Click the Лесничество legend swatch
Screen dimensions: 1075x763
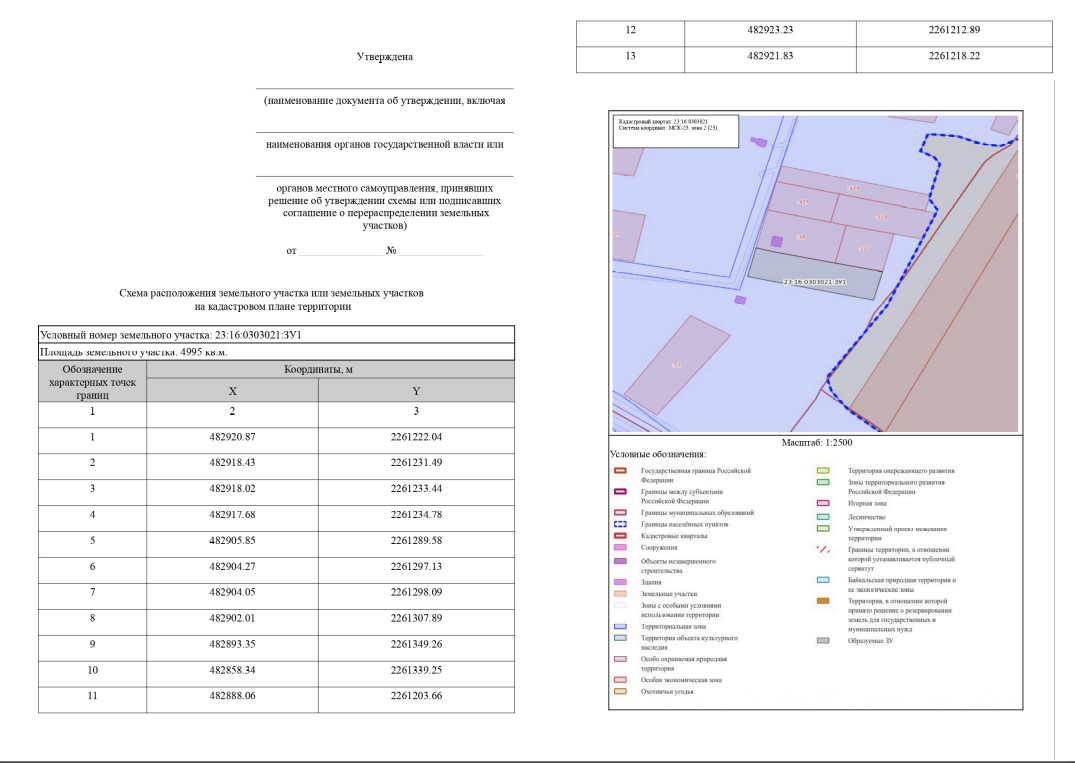pos(823,517)
